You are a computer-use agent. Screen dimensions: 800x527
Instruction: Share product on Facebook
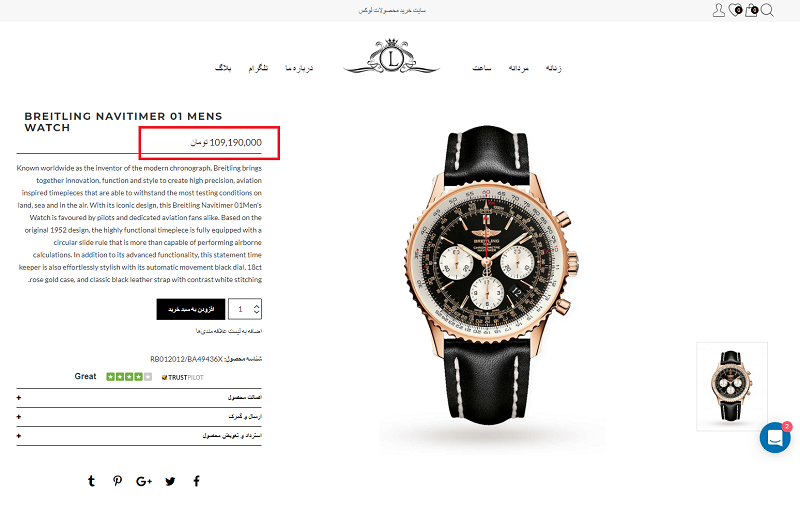[x=196, y=481]
